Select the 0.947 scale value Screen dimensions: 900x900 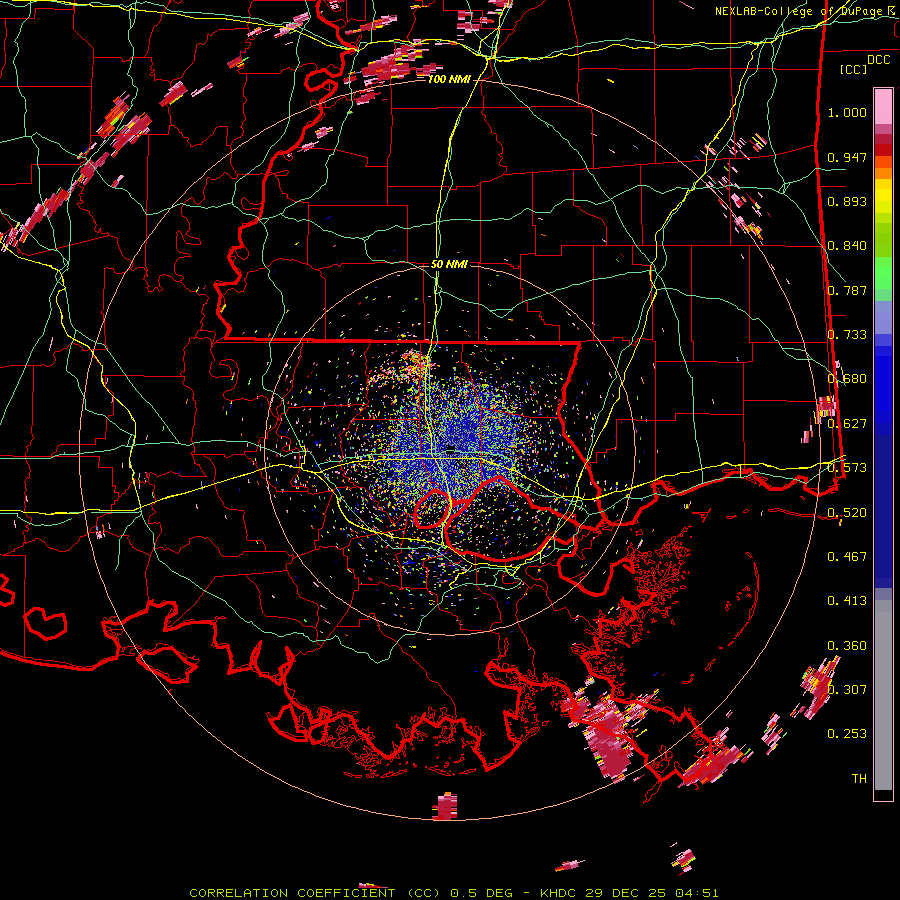point(847,157)
